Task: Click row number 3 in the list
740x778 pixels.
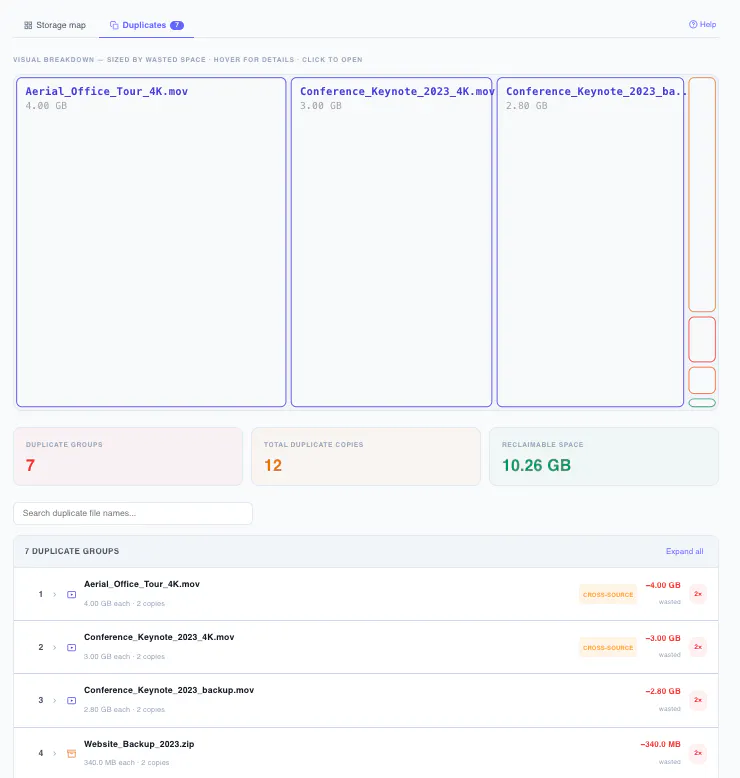Action: (x=41, y=701)
